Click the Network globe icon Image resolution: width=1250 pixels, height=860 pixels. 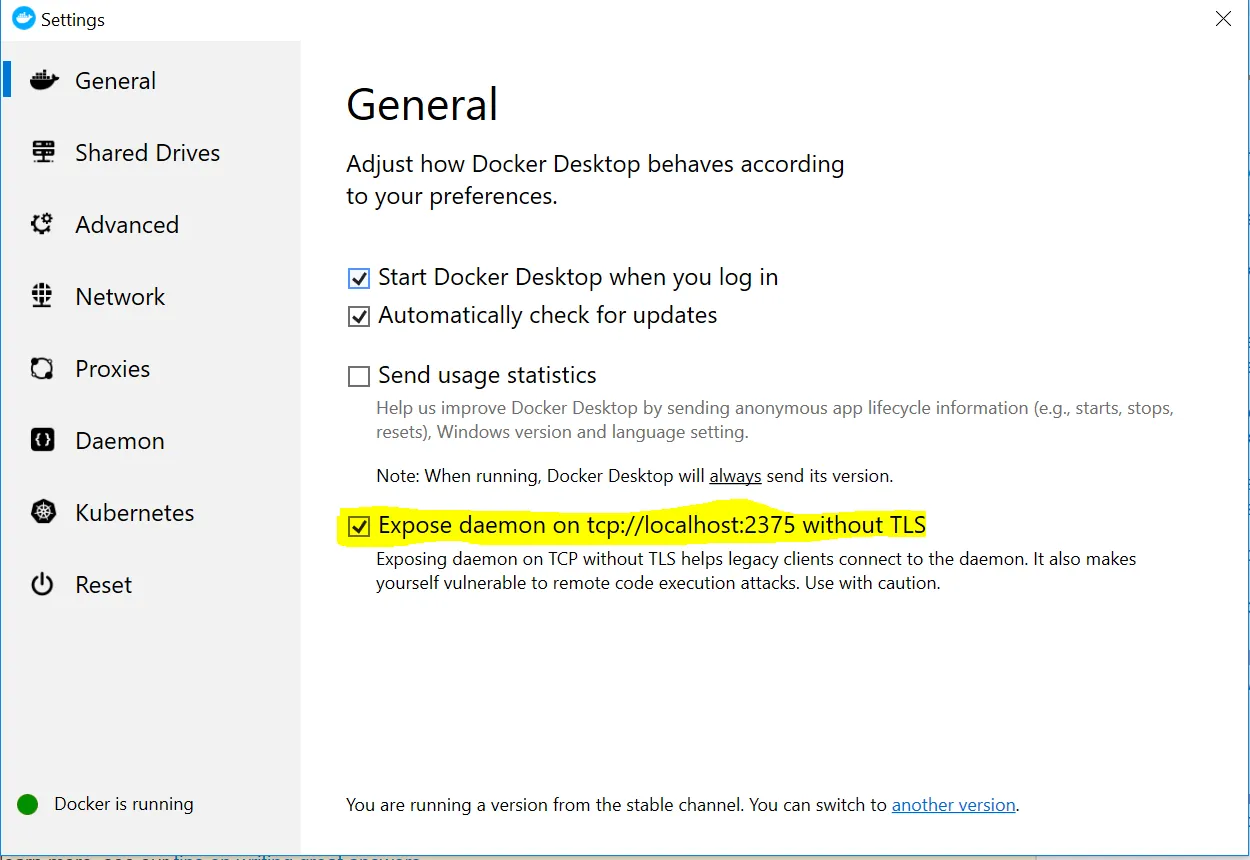42,296
